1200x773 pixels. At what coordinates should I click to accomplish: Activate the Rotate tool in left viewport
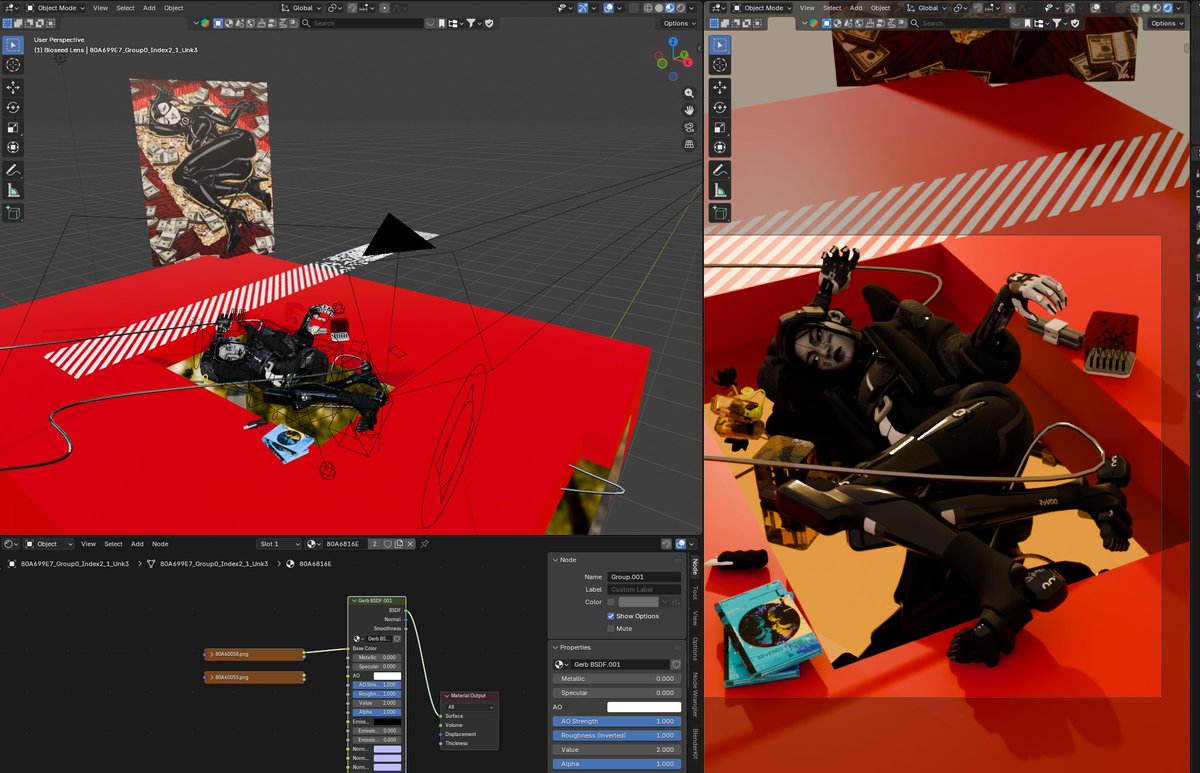click(x=13, y=107)
